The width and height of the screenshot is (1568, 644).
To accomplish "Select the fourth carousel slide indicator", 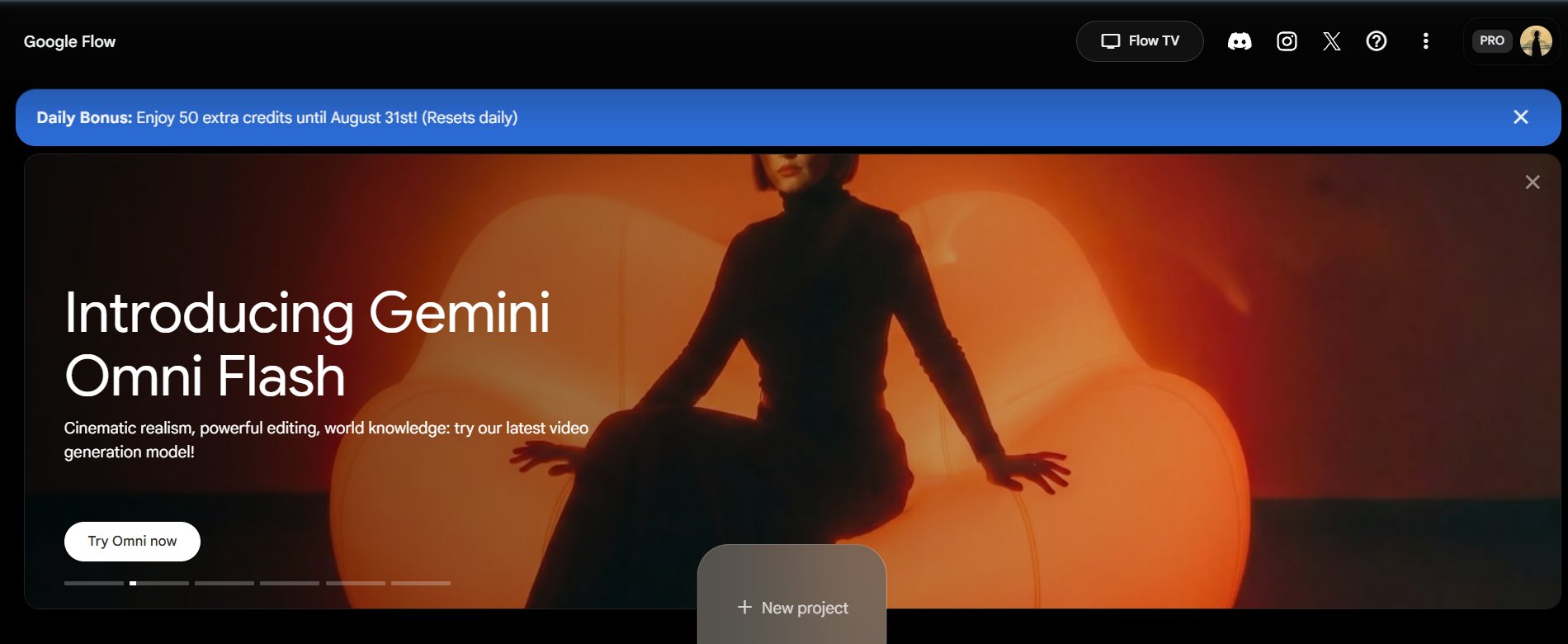I will (x=290, y=583).
